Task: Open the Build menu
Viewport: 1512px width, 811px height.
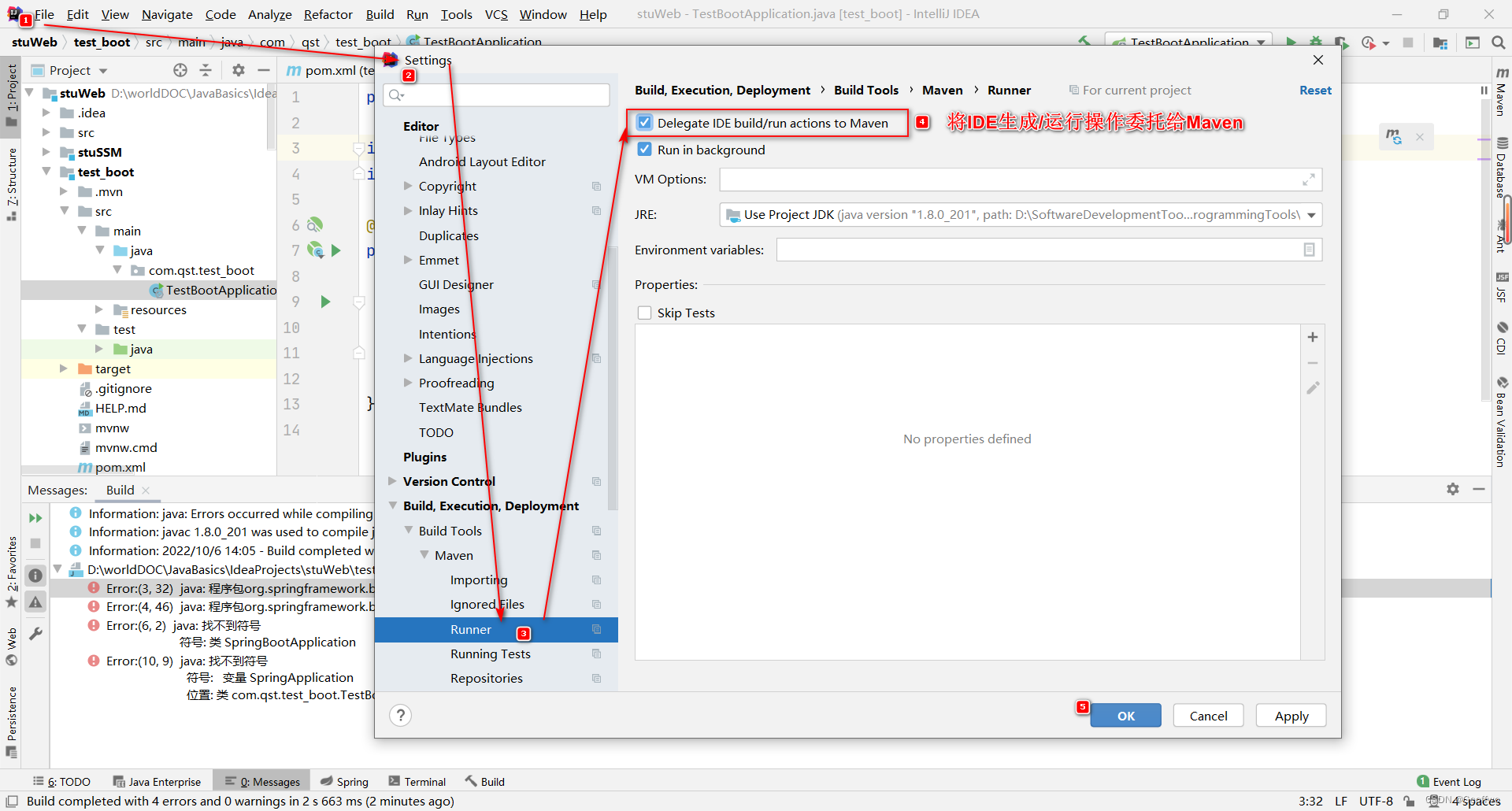Action: click(x=380, y=14)
